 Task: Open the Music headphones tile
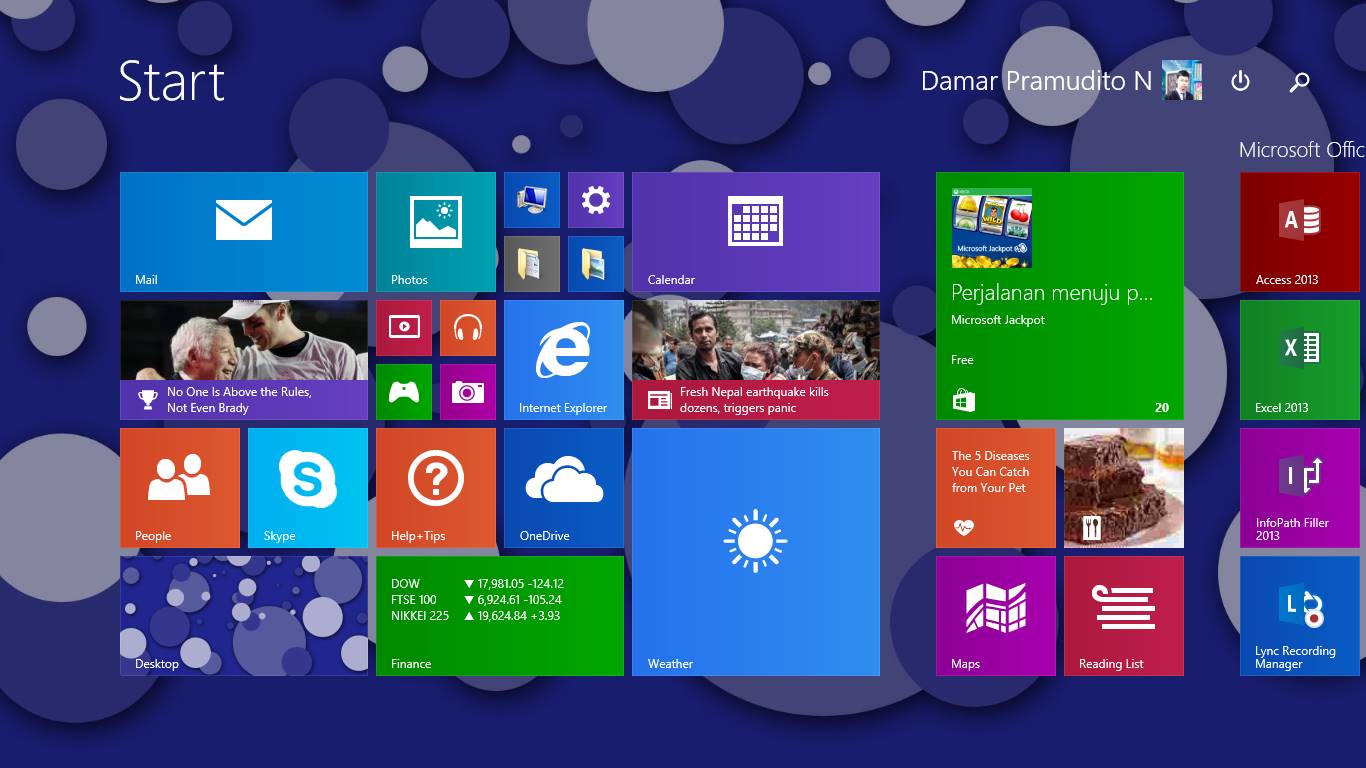[468, 328]
